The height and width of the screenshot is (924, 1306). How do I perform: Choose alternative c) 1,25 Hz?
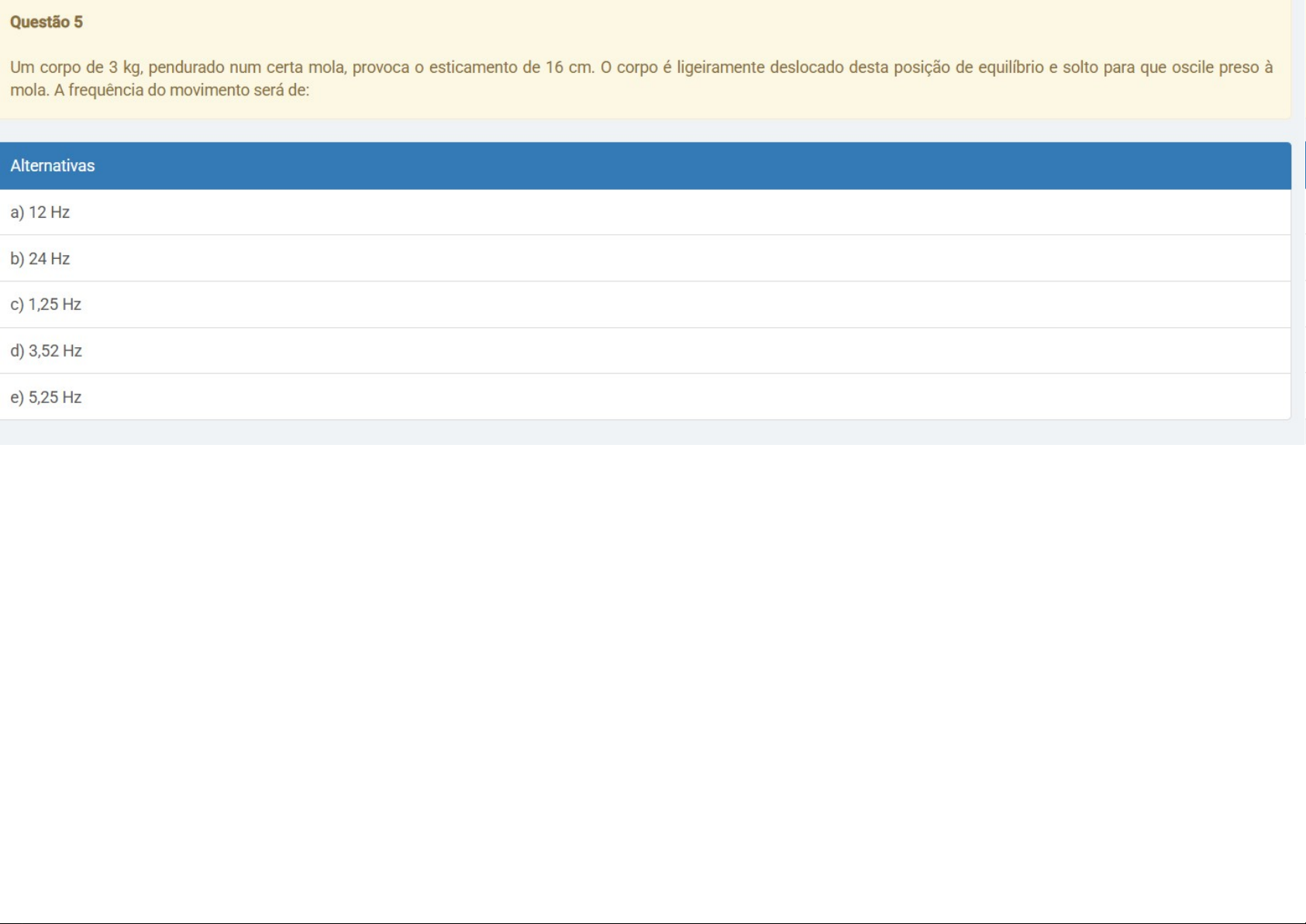46,305
